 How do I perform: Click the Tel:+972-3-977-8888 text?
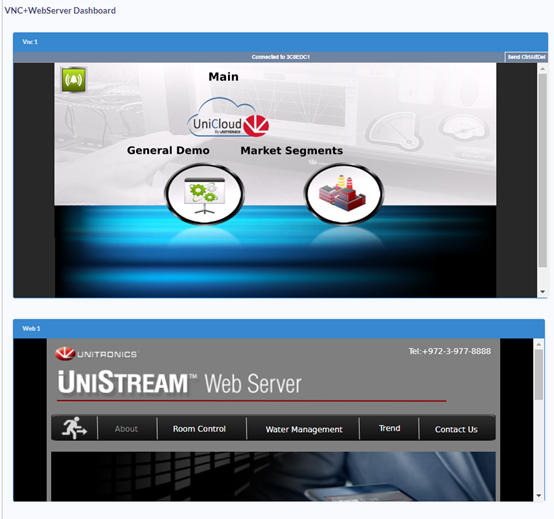click(450, 351)
